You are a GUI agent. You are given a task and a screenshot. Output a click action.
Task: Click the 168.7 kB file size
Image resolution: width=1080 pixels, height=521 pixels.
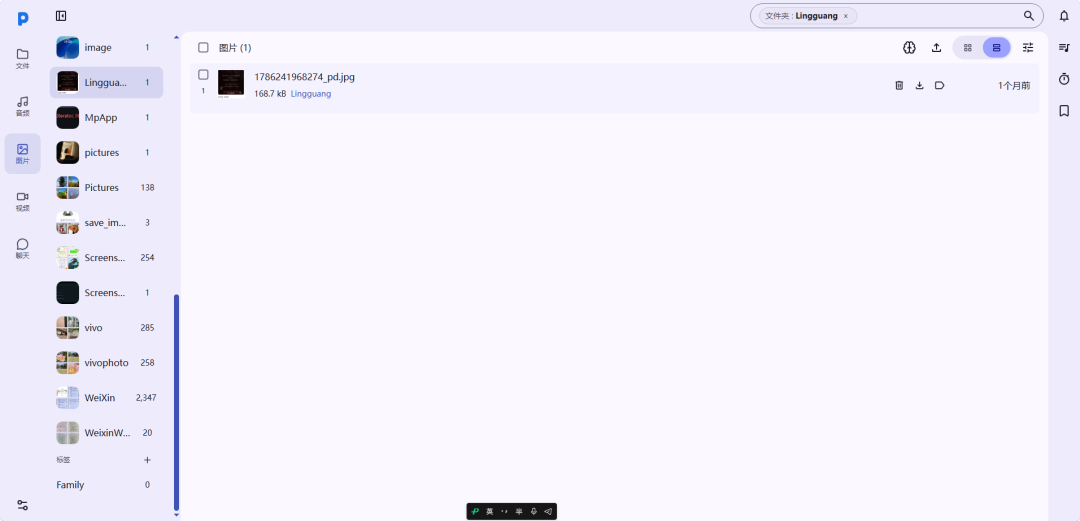(270, 94)
